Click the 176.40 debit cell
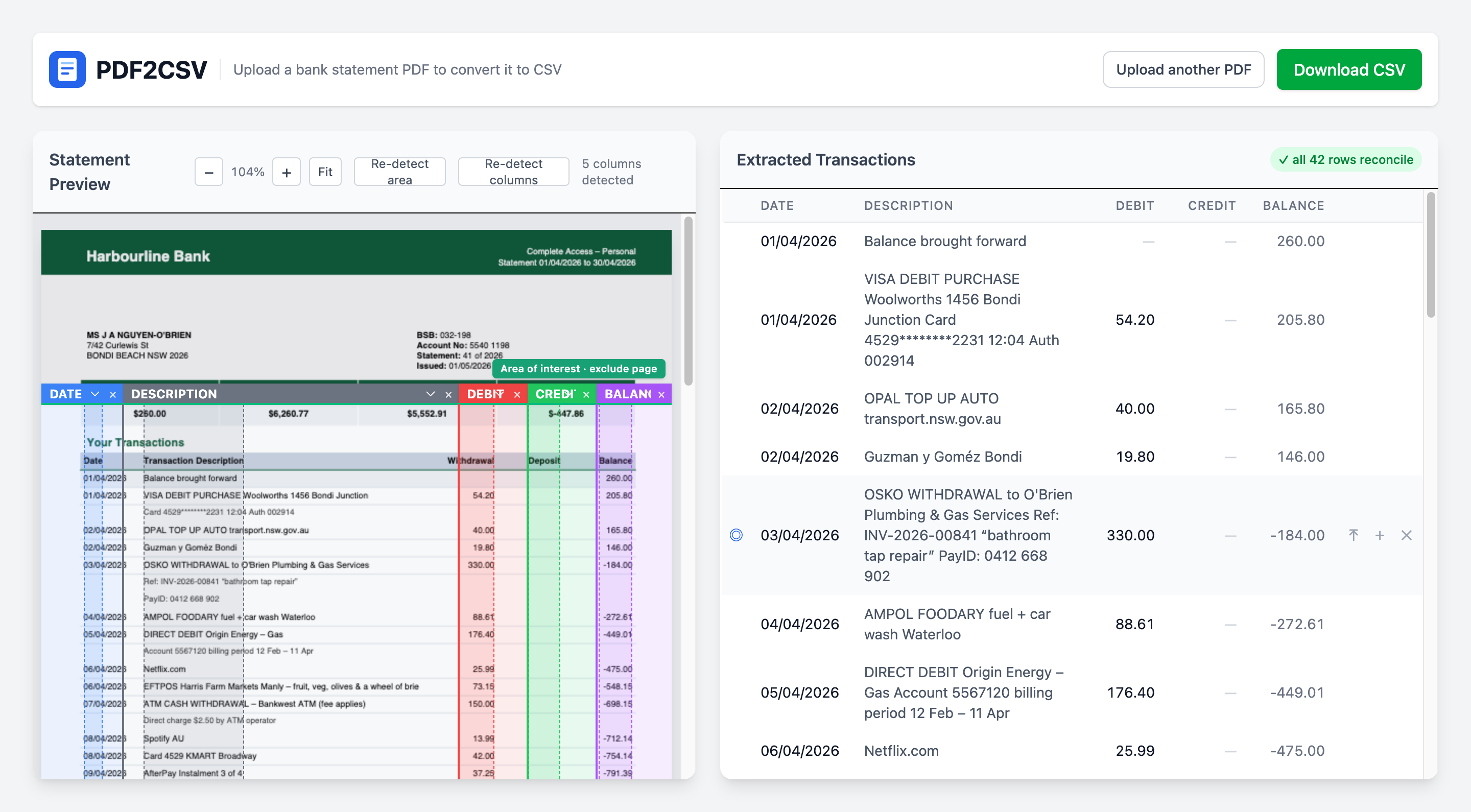1471x812 pixels. coord(1130,692)
